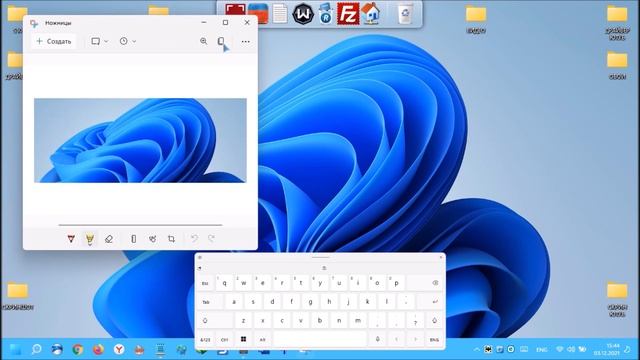The height and width of the screenshot is (360, 640).
Task: Click the zoom magnifier icon in Snipping Tool
Action: [203, 41]
